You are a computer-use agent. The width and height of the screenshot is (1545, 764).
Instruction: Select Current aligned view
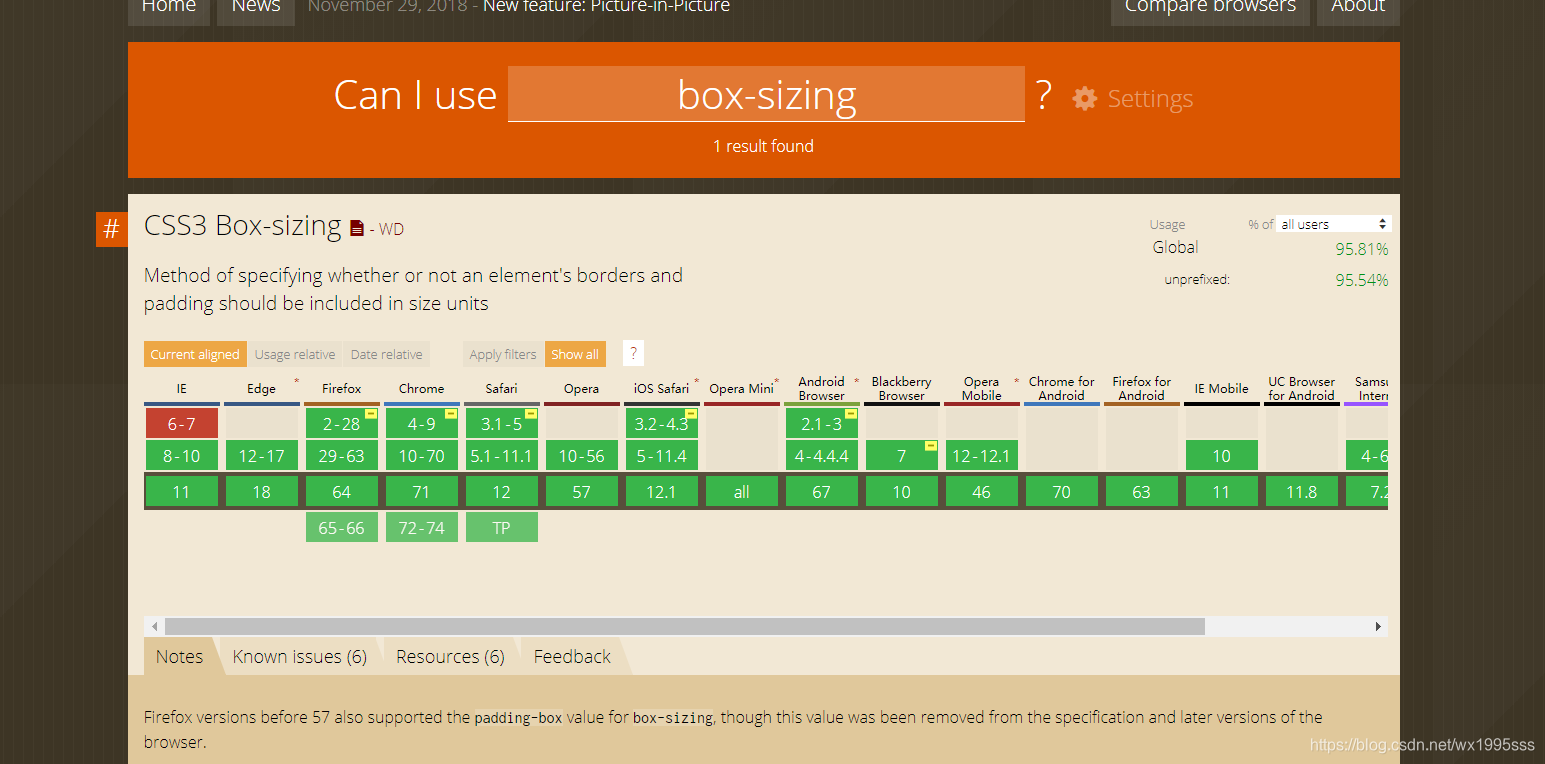(x=195, y=354)
